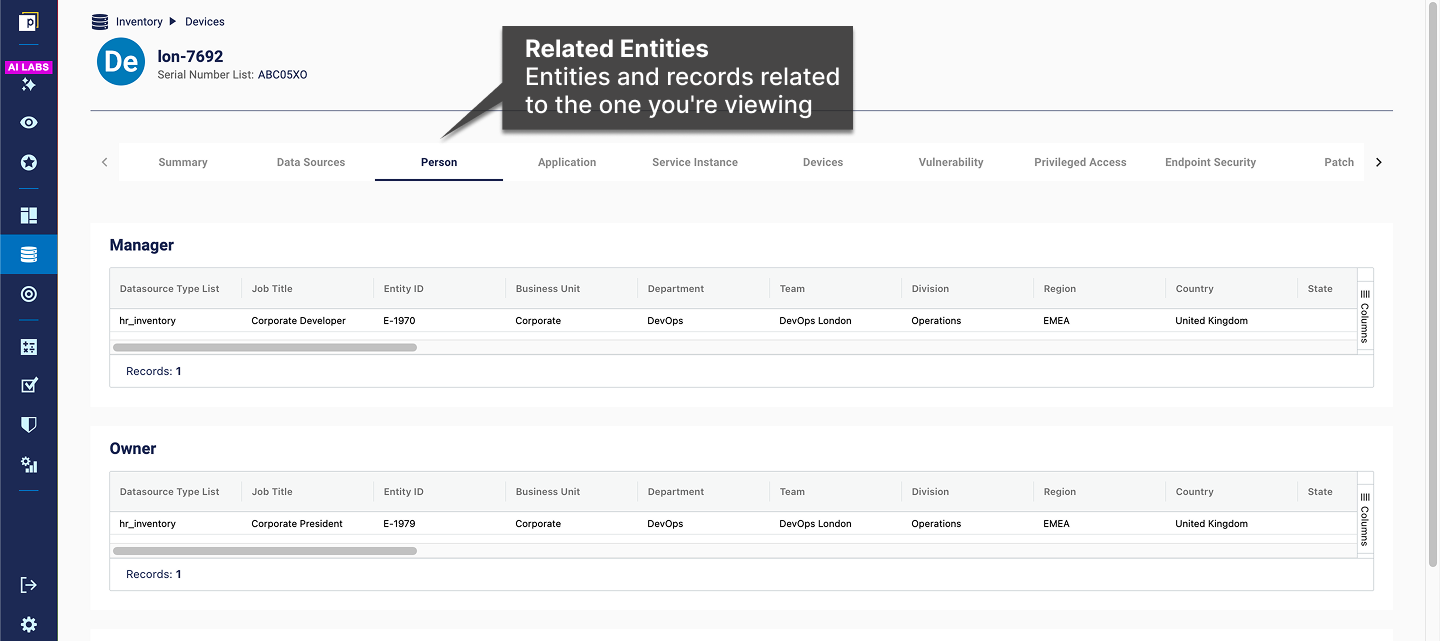
Task: Open the Endpoint Security tab
Action: click(1210, 162)
